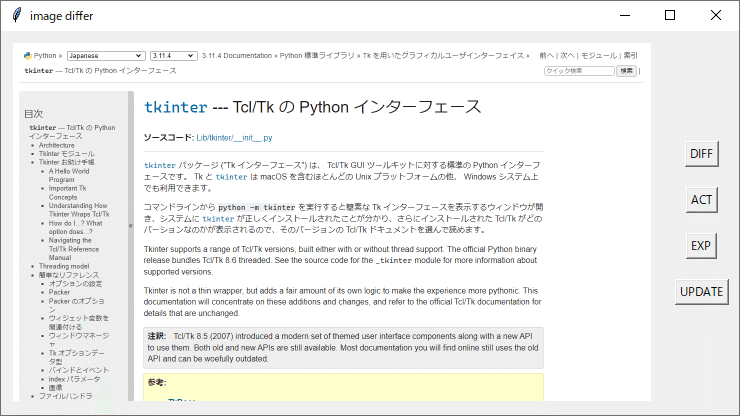Click Important Tk Concepts sidebar entry
Viewport: 740px width, 416px height.
tap(67, 193)
